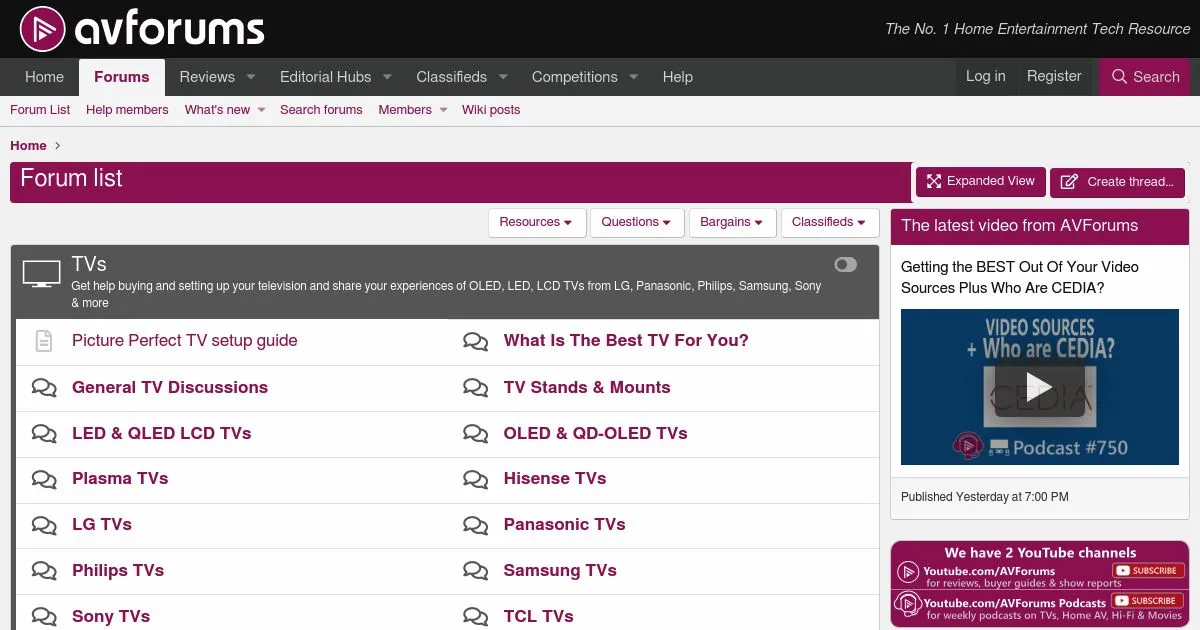
Task: Click the chat icon beside TV Stands & Mounts
Action: click(476, 388)
